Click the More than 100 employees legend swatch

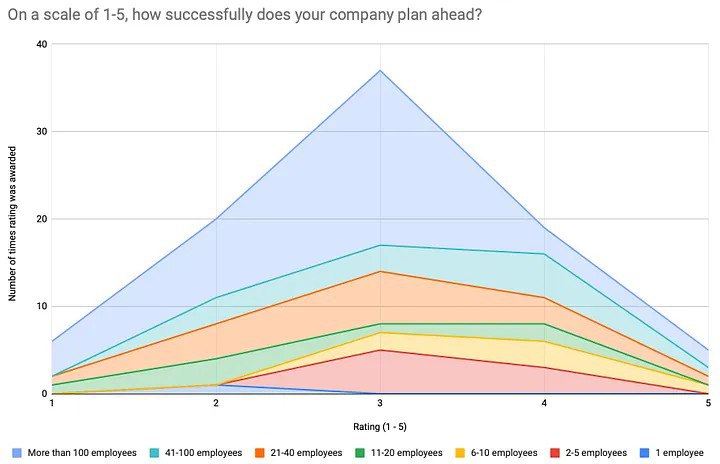click(17, 453)
